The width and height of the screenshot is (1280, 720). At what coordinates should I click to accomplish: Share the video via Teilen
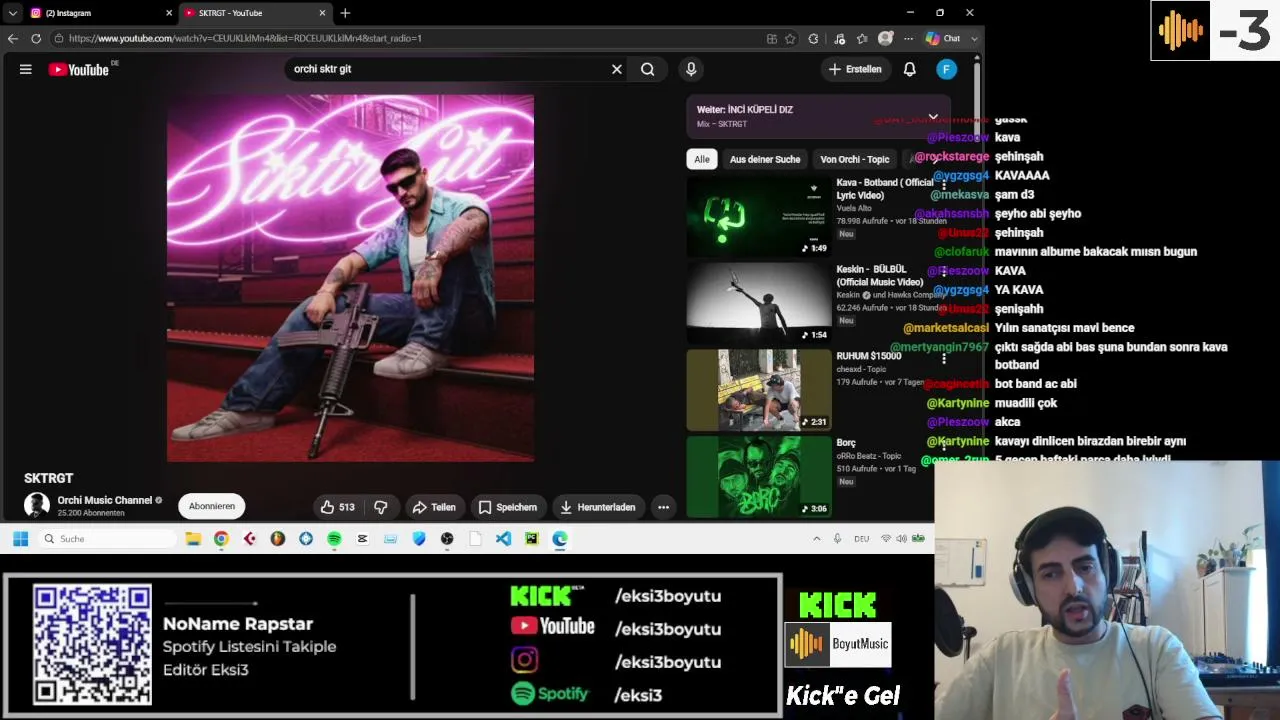point(434,507)
